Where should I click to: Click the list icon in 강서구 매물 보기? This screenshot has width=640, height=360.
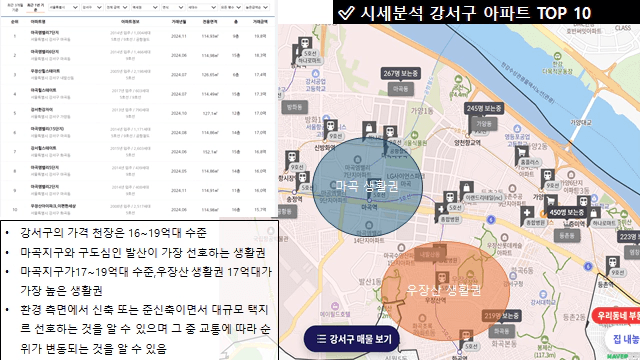tap(322, 339)
